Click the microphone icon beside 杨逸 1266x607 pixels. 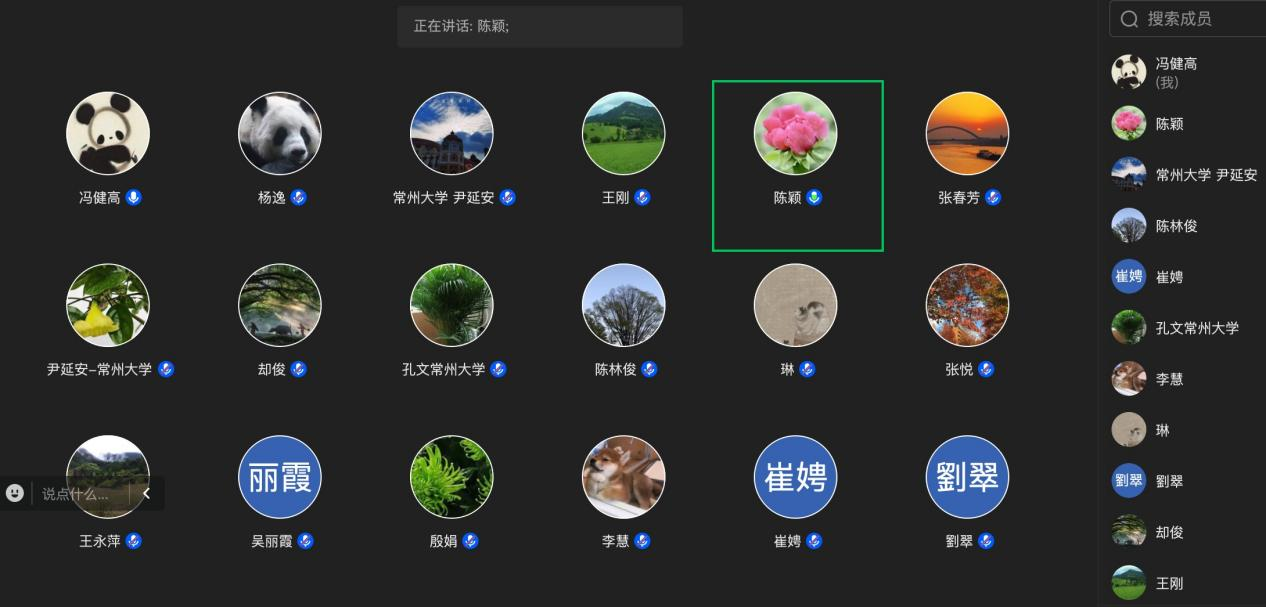(298, 198)
